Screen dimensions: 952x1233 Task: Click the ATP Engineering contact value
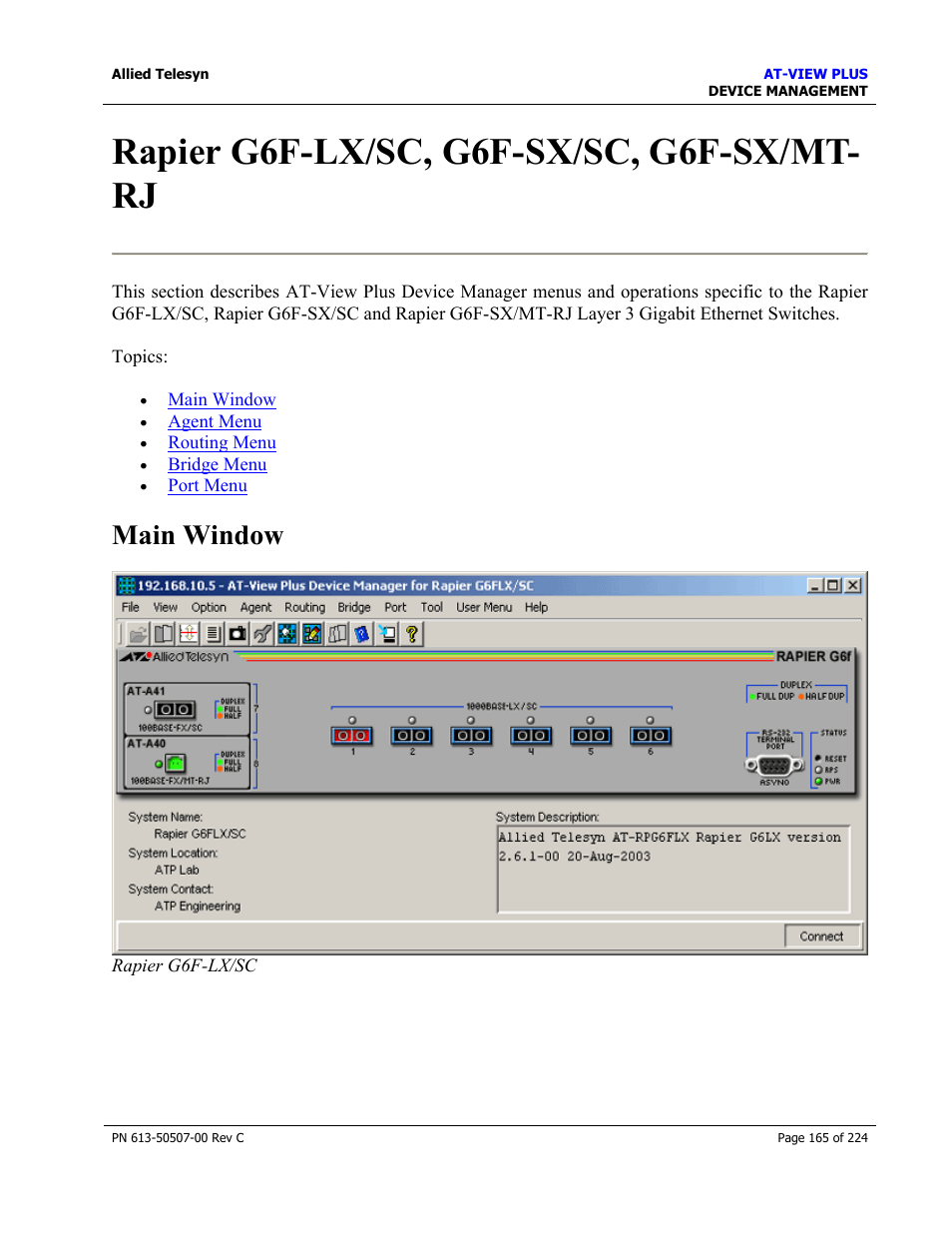tap(198, 907)
